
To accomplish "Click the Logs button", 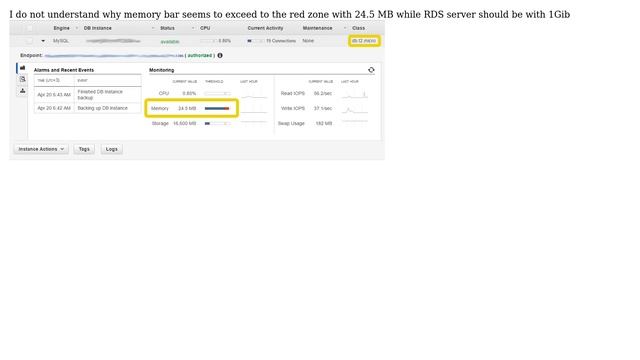I will 111,149.
